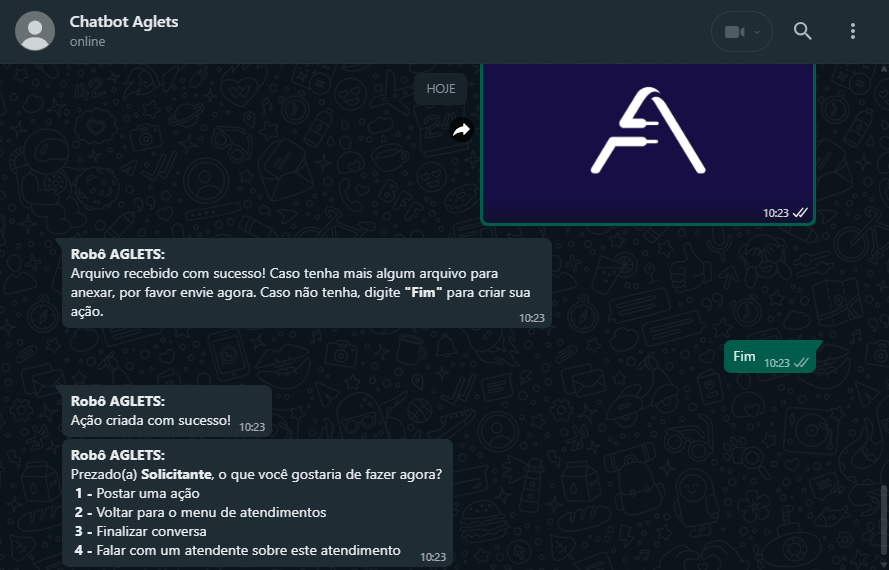Viewport: 889px width, 570px height.
Task: Expand the video call dropdown arrow
Action: 757,32
